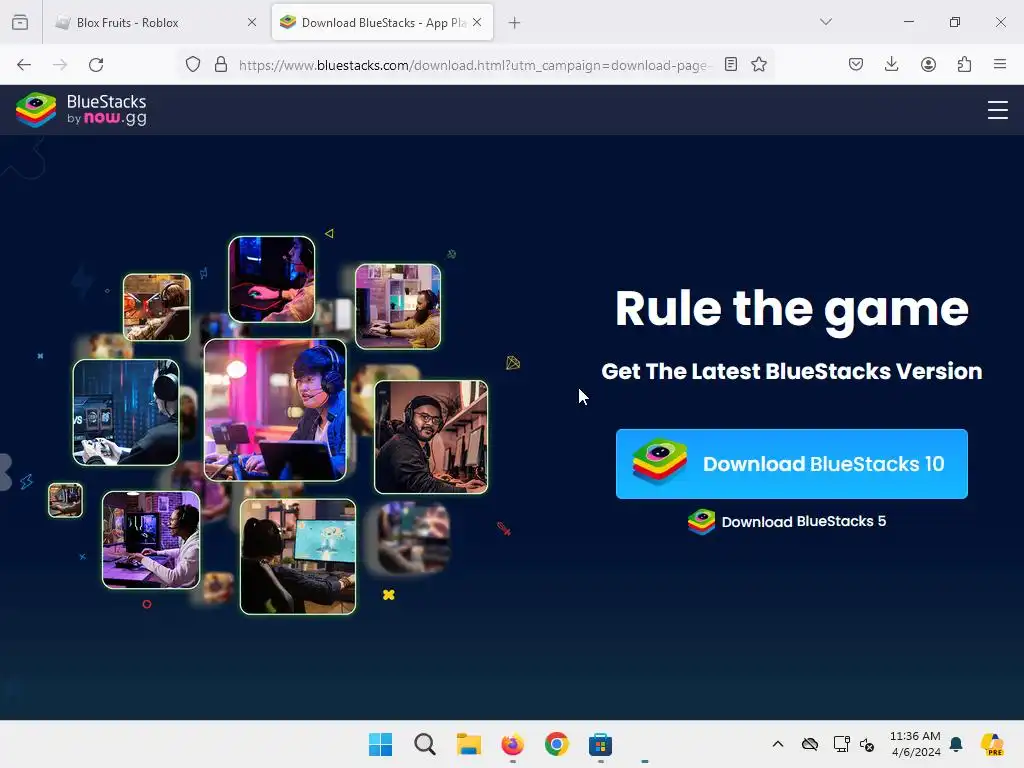Open the network status tray icon
The height and width of the screenshot is (768, 1024).
coord(841,744)
